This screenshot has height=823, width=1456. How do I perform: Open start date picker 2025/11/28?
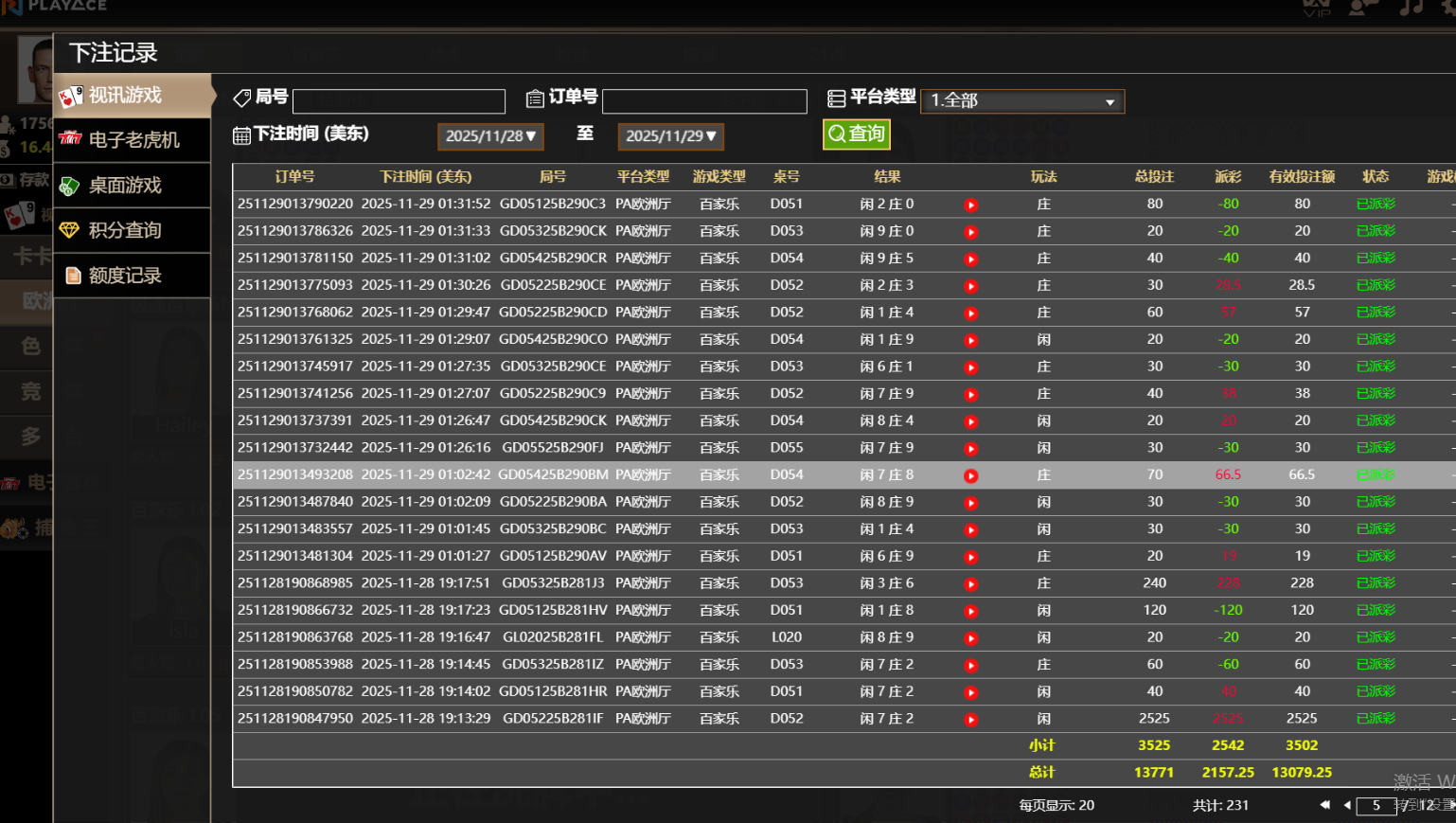pos(490,136)
